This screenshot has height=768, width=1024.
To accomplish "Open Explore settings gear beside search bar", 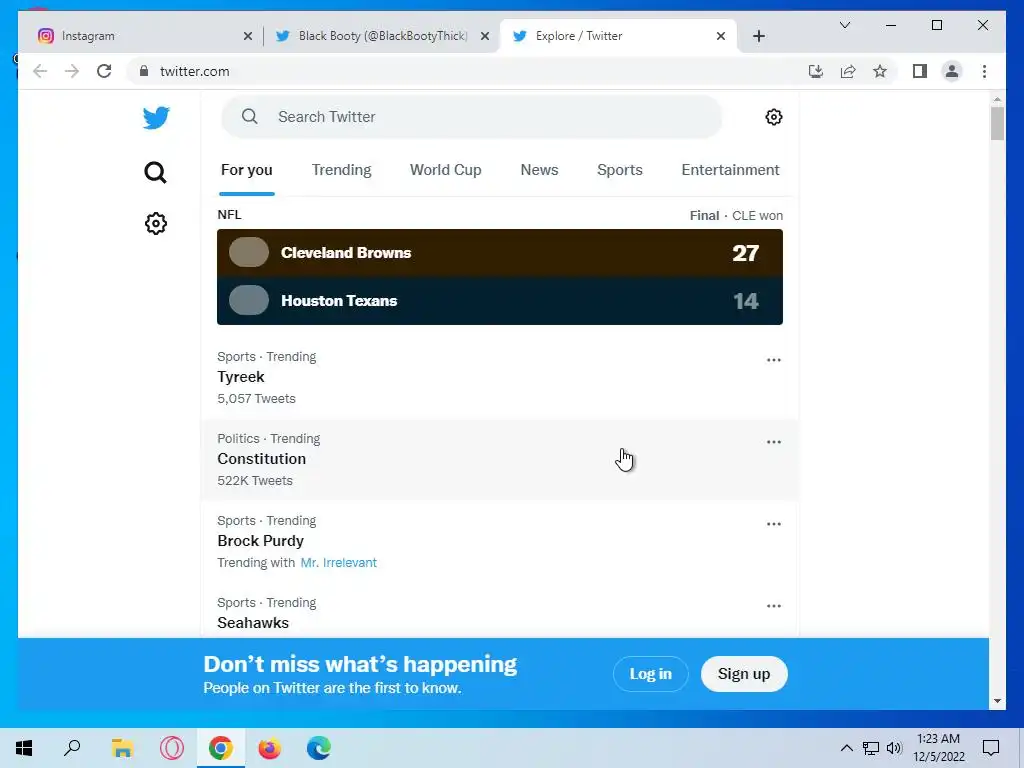I will 773,117.
